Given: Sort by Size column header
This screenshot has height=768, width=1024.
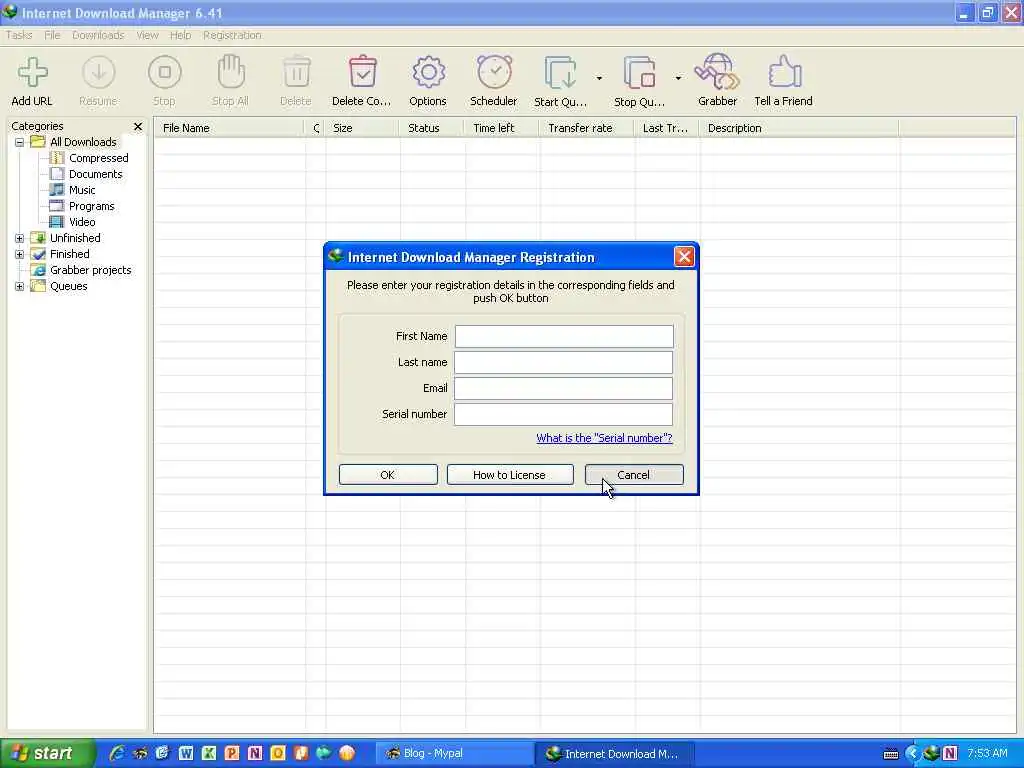Looking at the screenshot, I should tap(362, 128).
